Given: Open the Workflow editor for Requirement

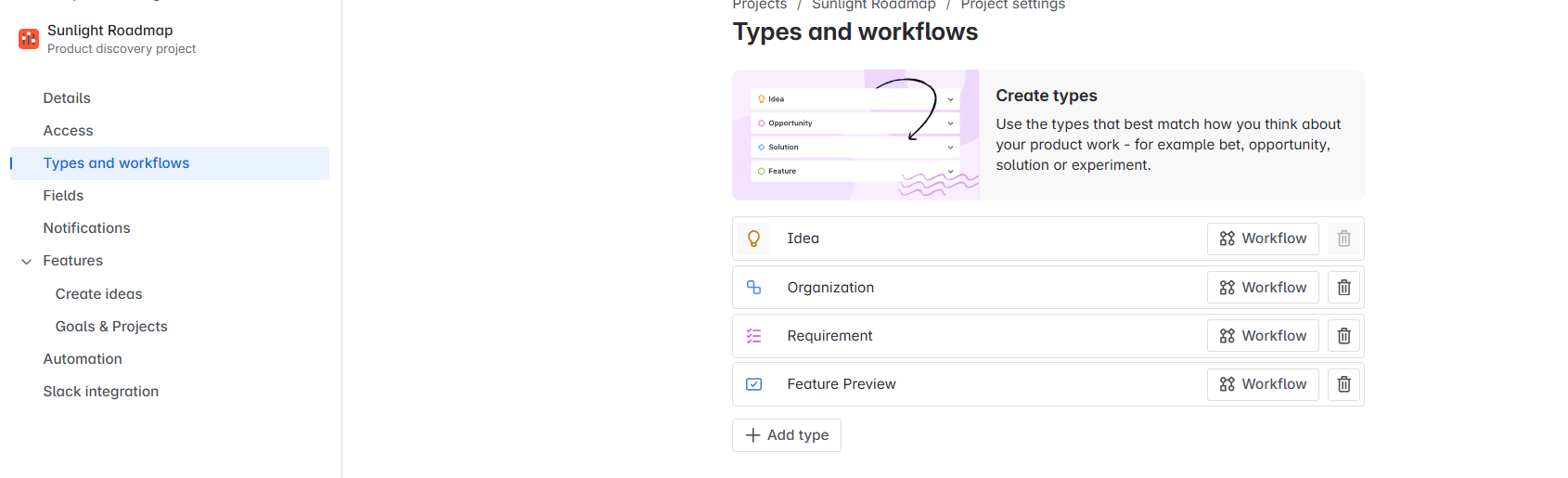Looking at the screenshot, I should click(1263, 336).
